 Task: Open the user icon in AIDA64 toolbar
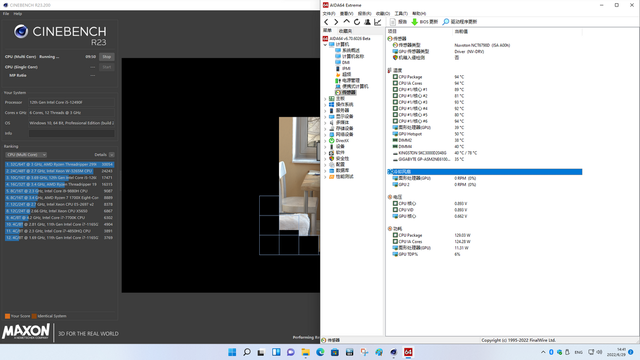pos(367,22)
